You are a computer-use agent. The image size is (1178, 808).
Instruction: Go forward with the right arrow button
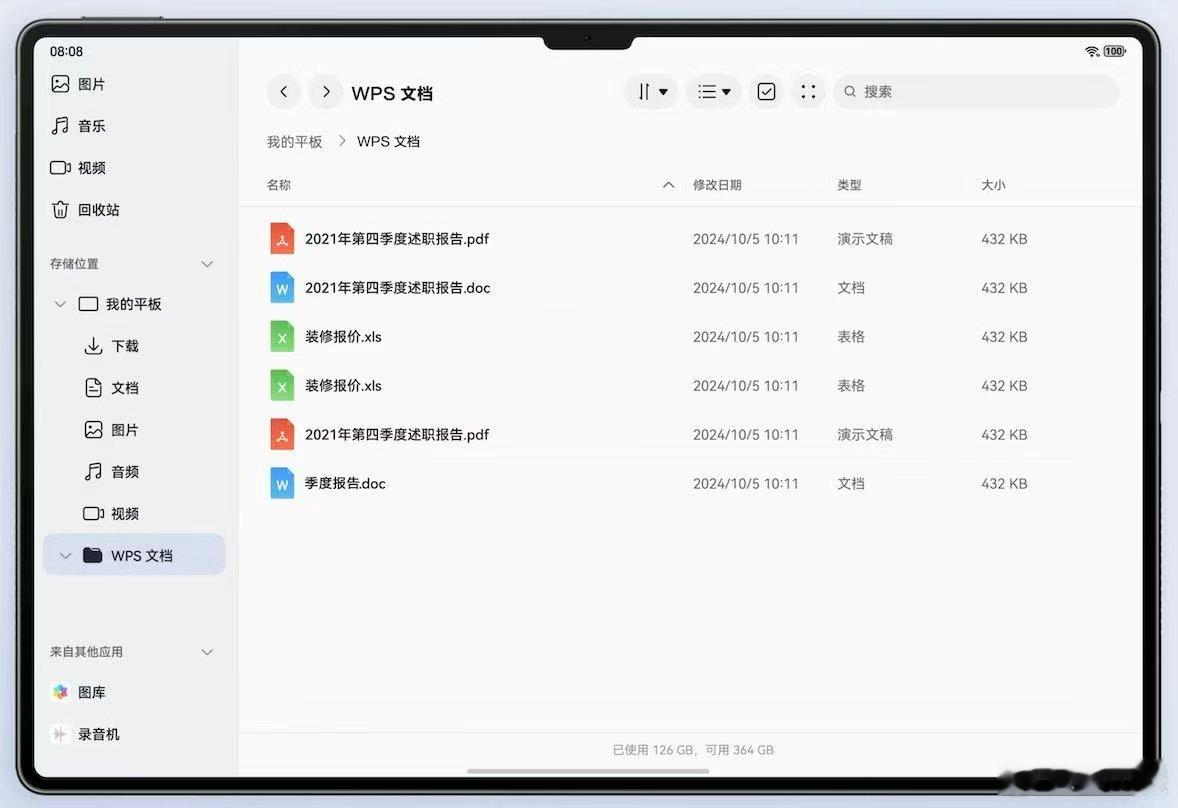click(x=325, y=92)
